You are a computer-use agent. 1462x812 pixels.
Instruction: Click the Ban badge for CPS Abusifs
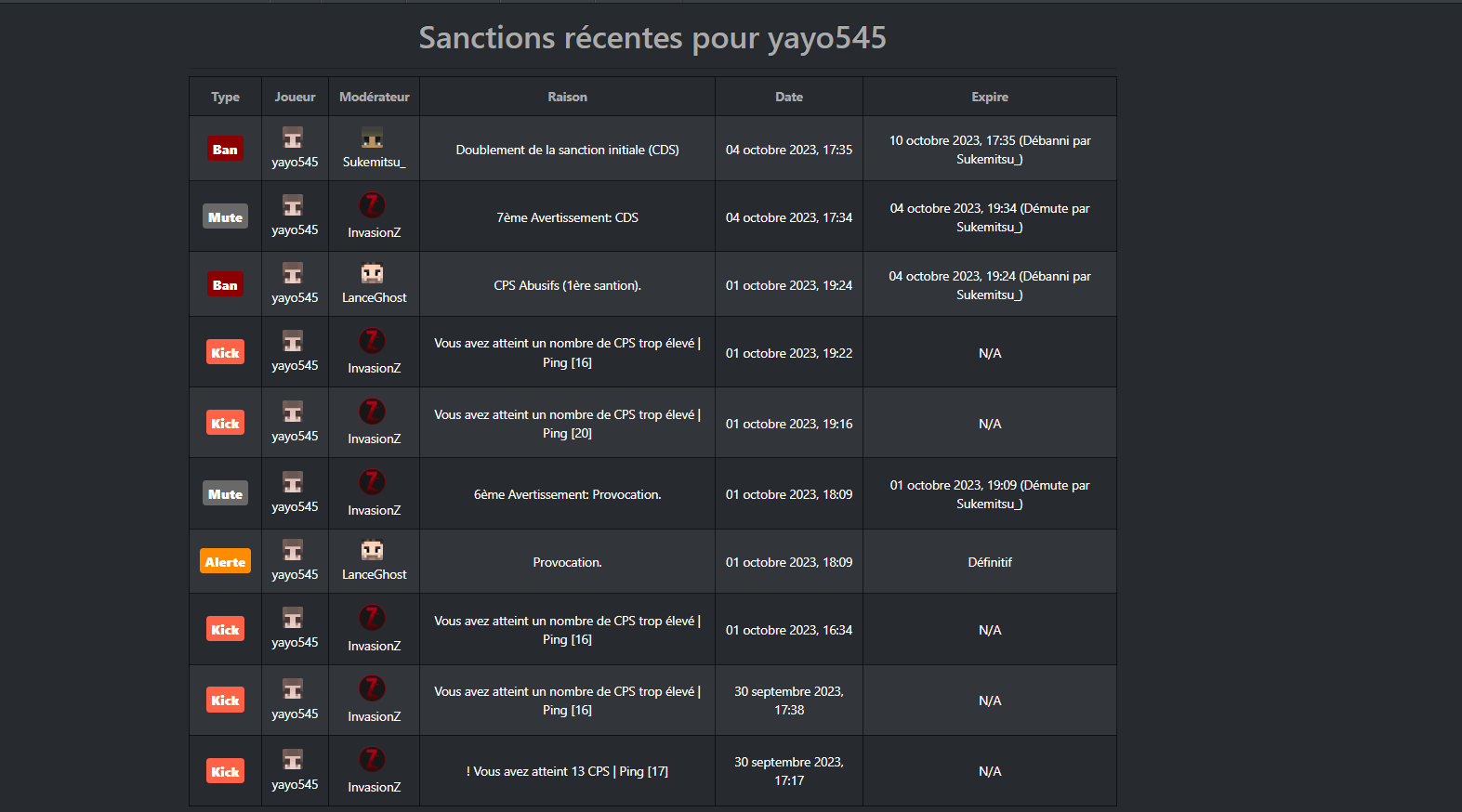click(x=225, y=284)
